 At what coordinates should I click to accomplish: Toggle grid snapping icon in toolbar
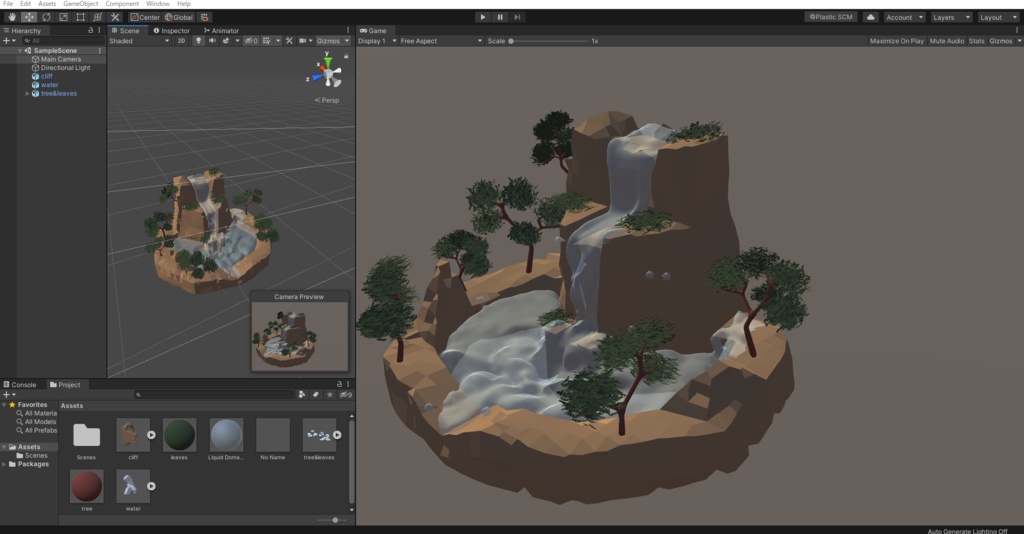[204, 17]
